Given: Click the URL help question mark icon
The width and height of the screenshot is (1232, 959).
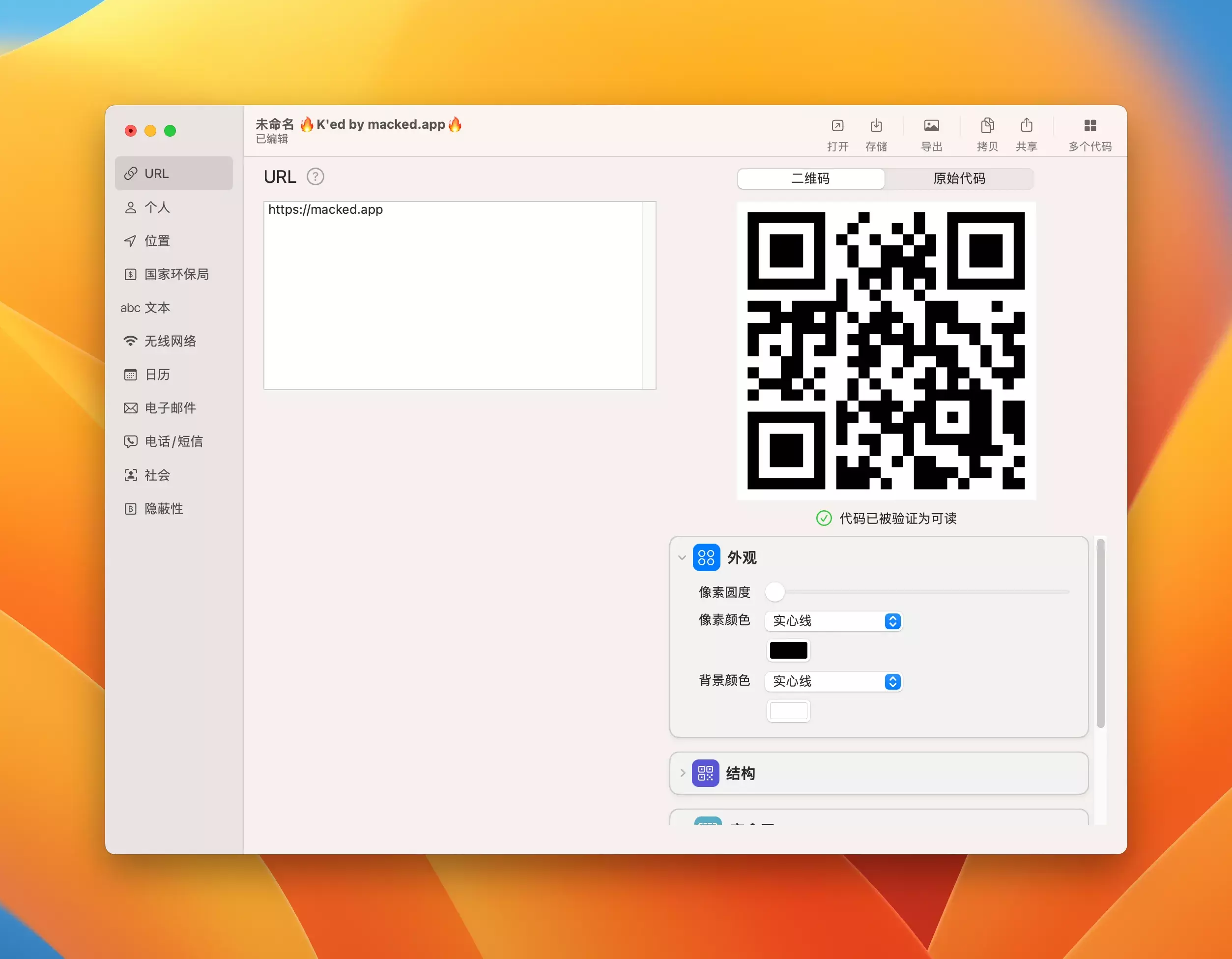Looking at the screenshot, I should pyautogui.click(x=315, y=177).
